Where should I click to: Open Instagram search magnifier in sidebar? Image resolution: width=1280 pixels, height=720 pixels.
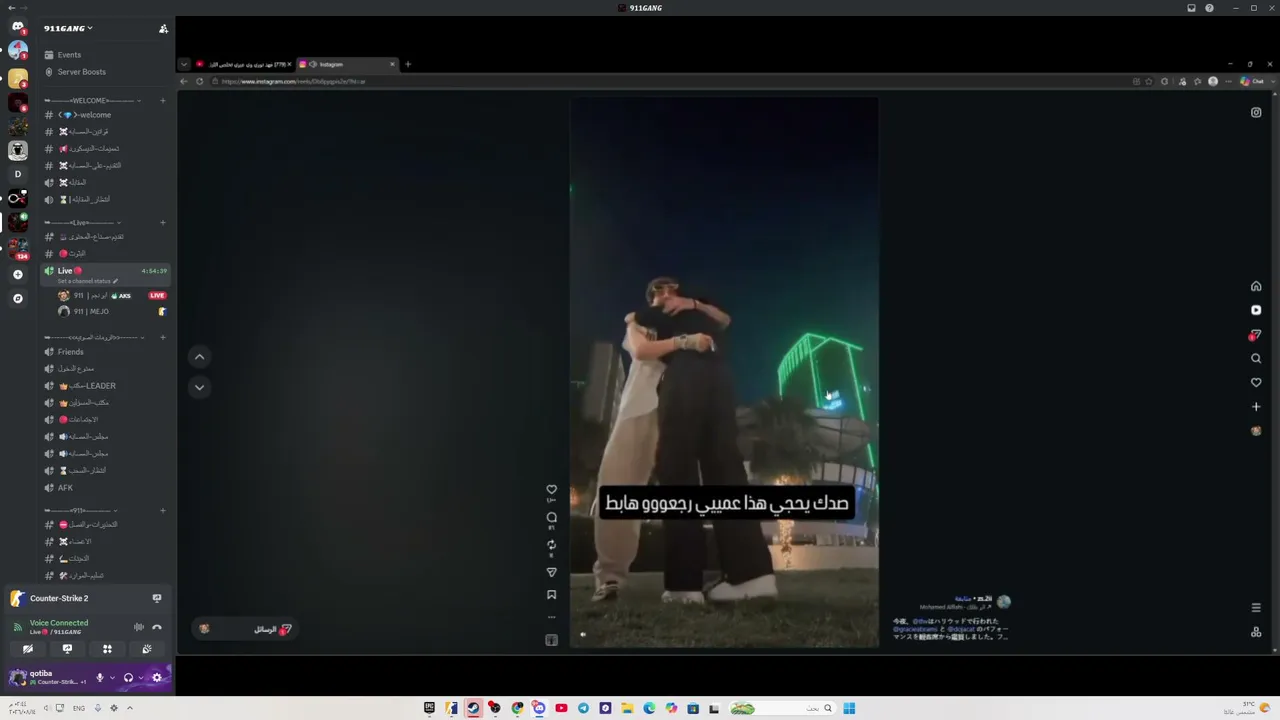pos(1256,358)
